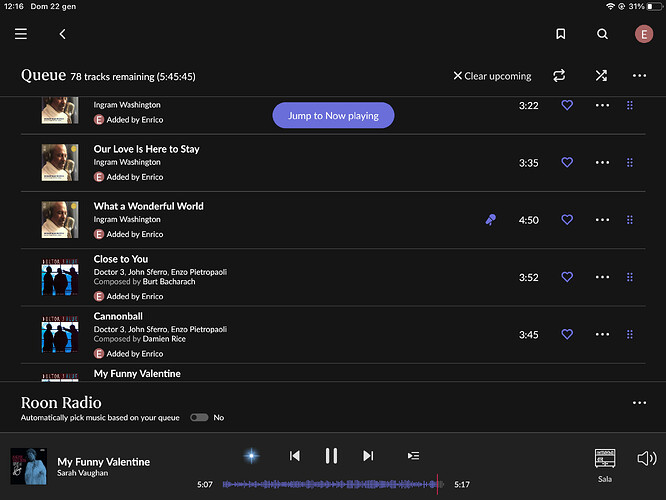
Task: Favorite the 3:22 Ingram Washington track
Action: tap(567, 105)
